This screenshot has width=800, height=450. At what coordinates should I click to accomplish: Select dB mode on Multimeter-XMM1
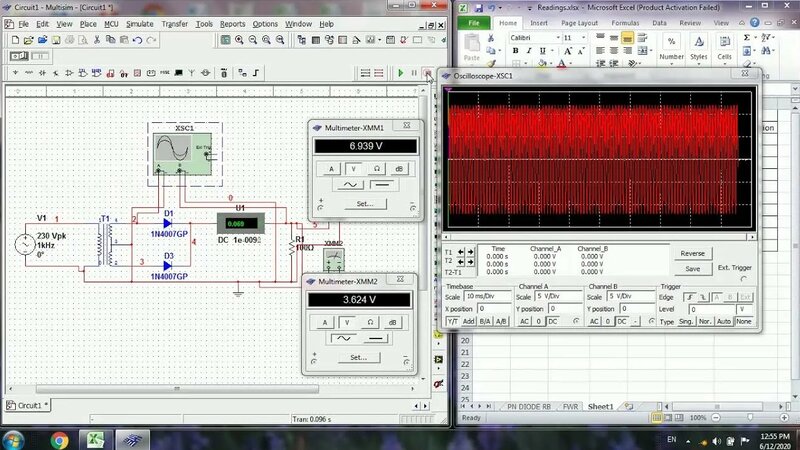tap(399, 169)
